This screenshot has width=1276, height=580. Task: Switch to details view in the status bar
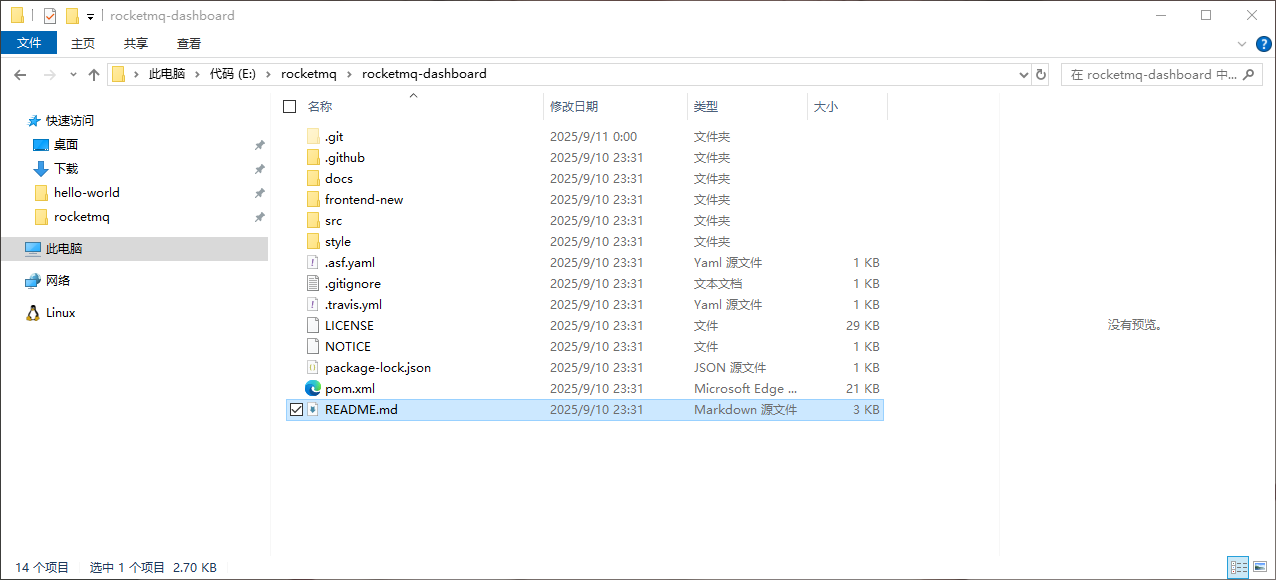click(x=1238, y=567)
